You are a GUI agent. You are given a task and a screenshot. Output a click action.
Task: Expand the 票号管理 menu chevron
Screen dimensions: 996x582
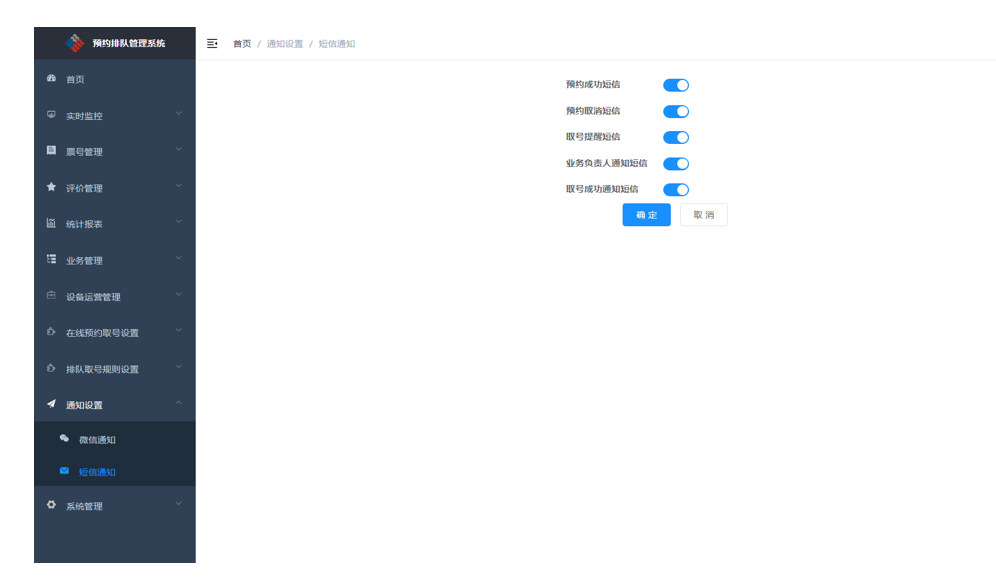(x=179, y=150)
